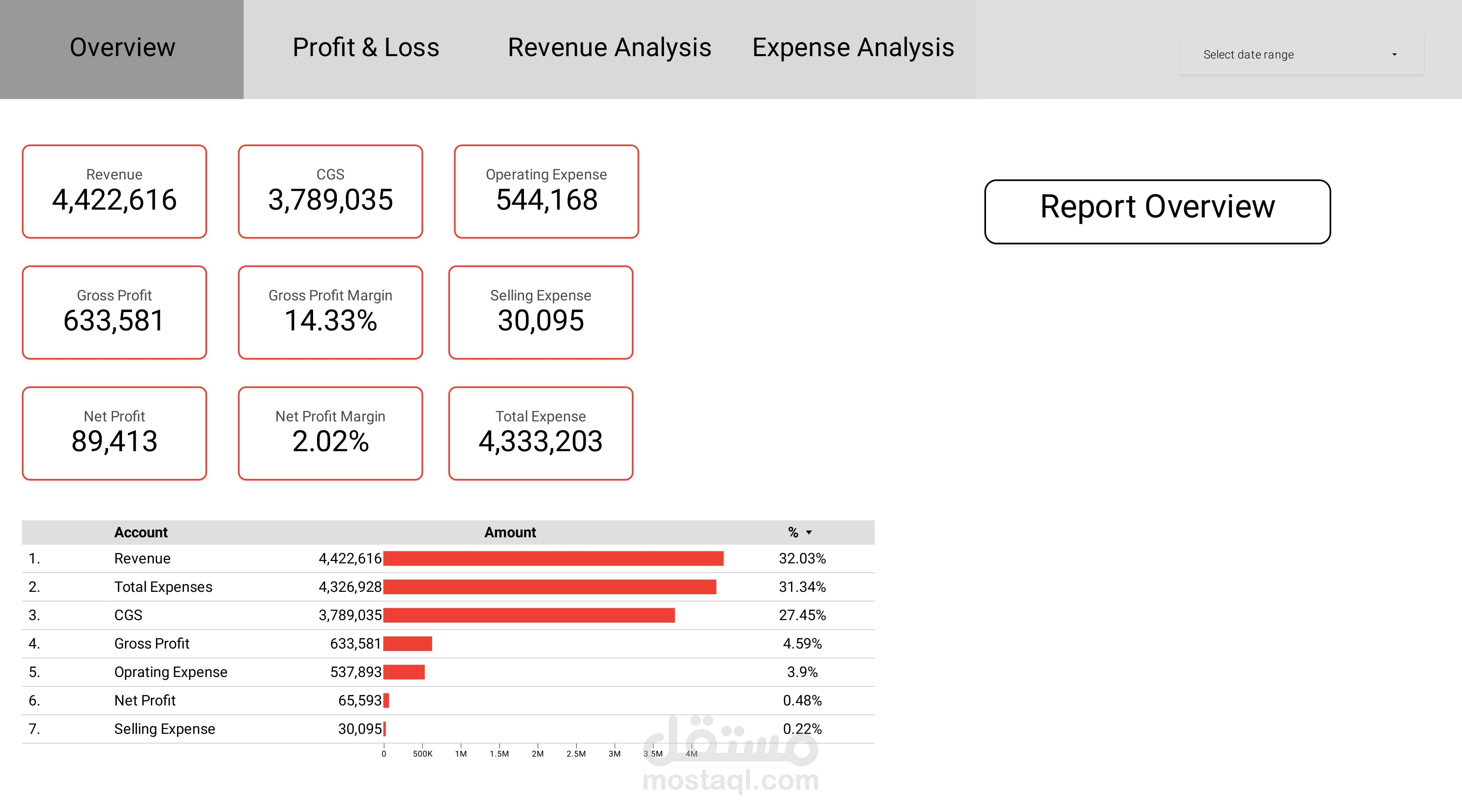1462x812 pixels.
Task: Click the Operating Expense scorecard
Action: click(546, 192)
